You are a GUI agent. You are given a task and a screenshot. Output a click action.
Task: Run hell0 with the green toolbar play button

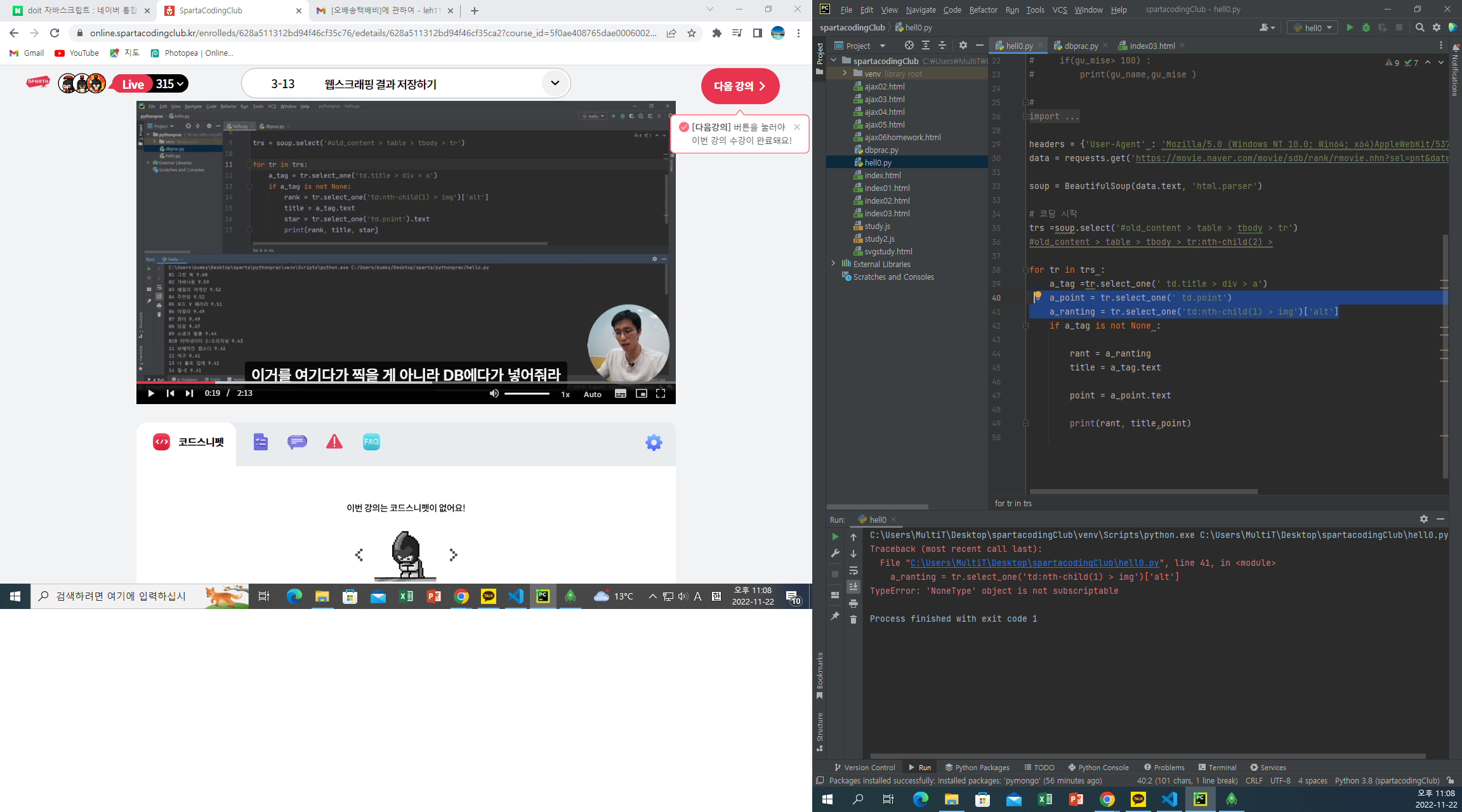point(1350,28)
